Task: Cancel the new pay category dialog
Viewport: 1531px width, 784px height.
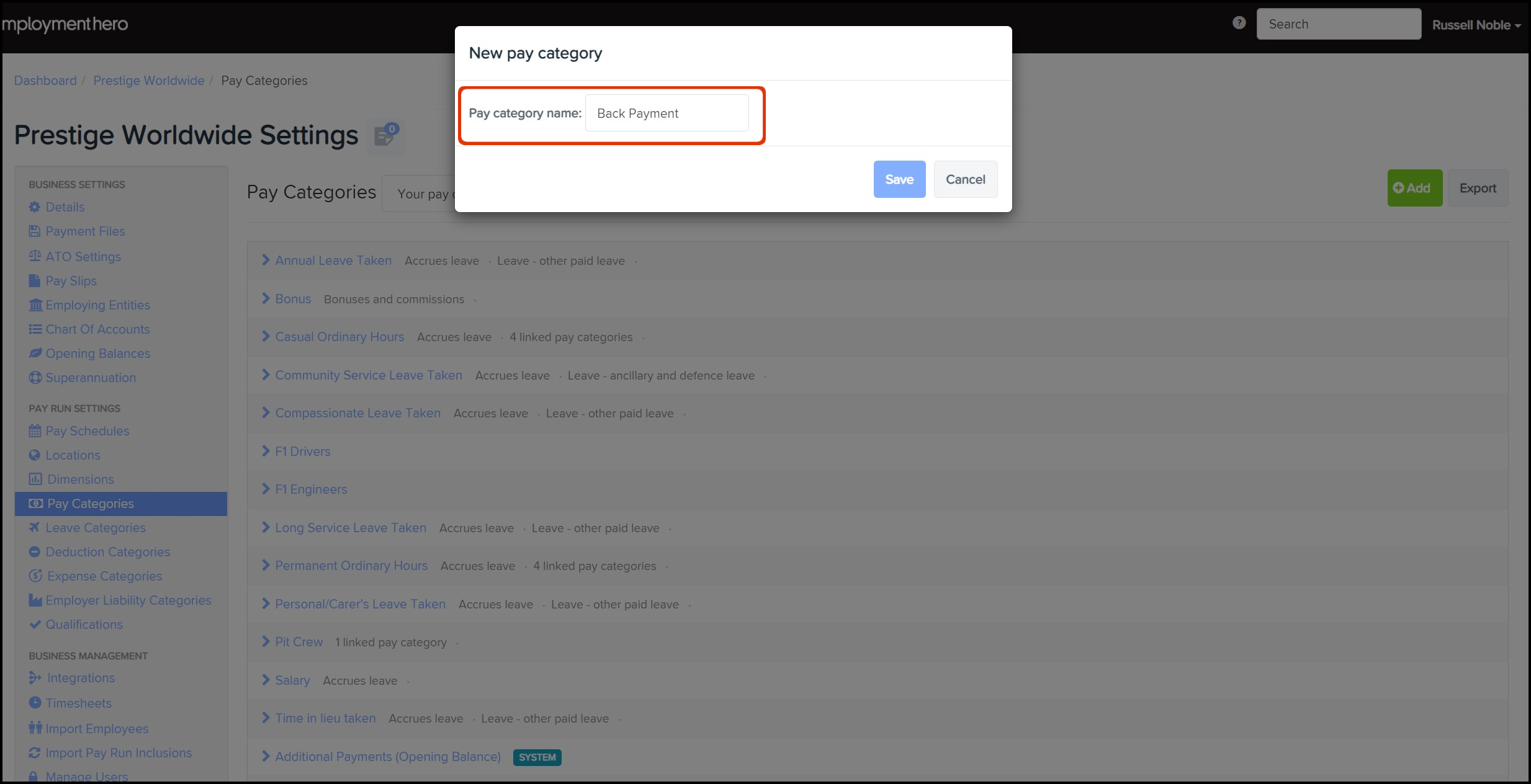Action: (x=965, y=179)
